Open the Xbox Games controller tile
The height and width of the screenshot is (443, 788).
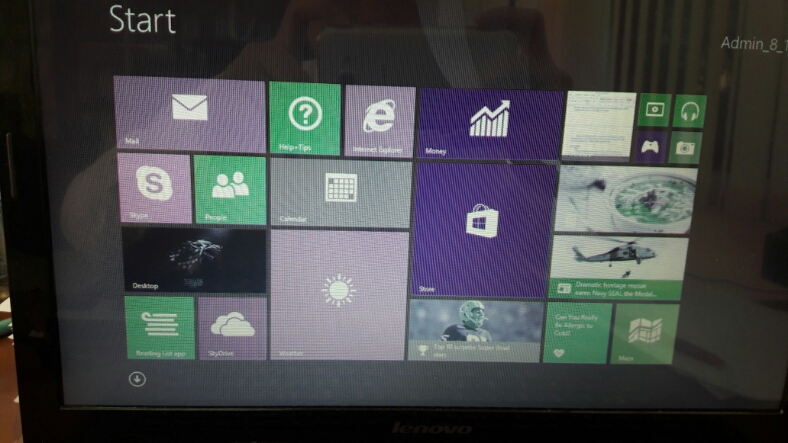click(651, 146)
